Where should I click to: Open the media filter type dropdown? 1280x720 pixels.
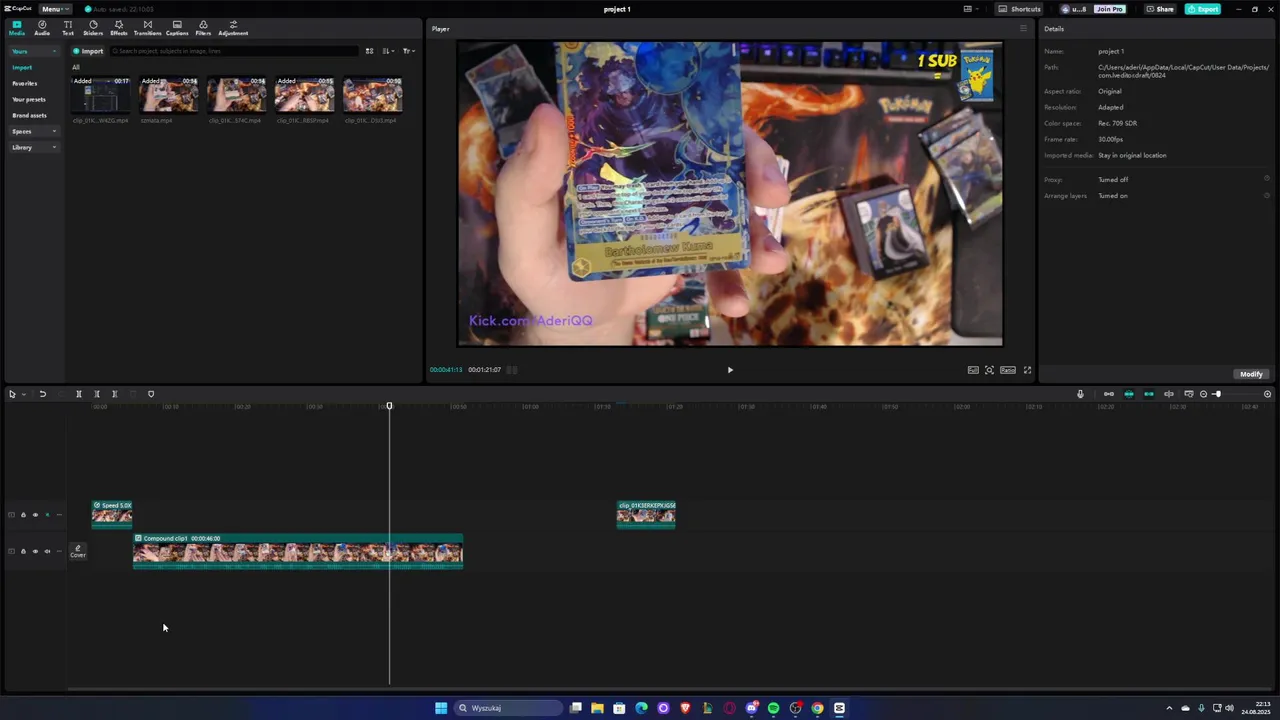408,51
